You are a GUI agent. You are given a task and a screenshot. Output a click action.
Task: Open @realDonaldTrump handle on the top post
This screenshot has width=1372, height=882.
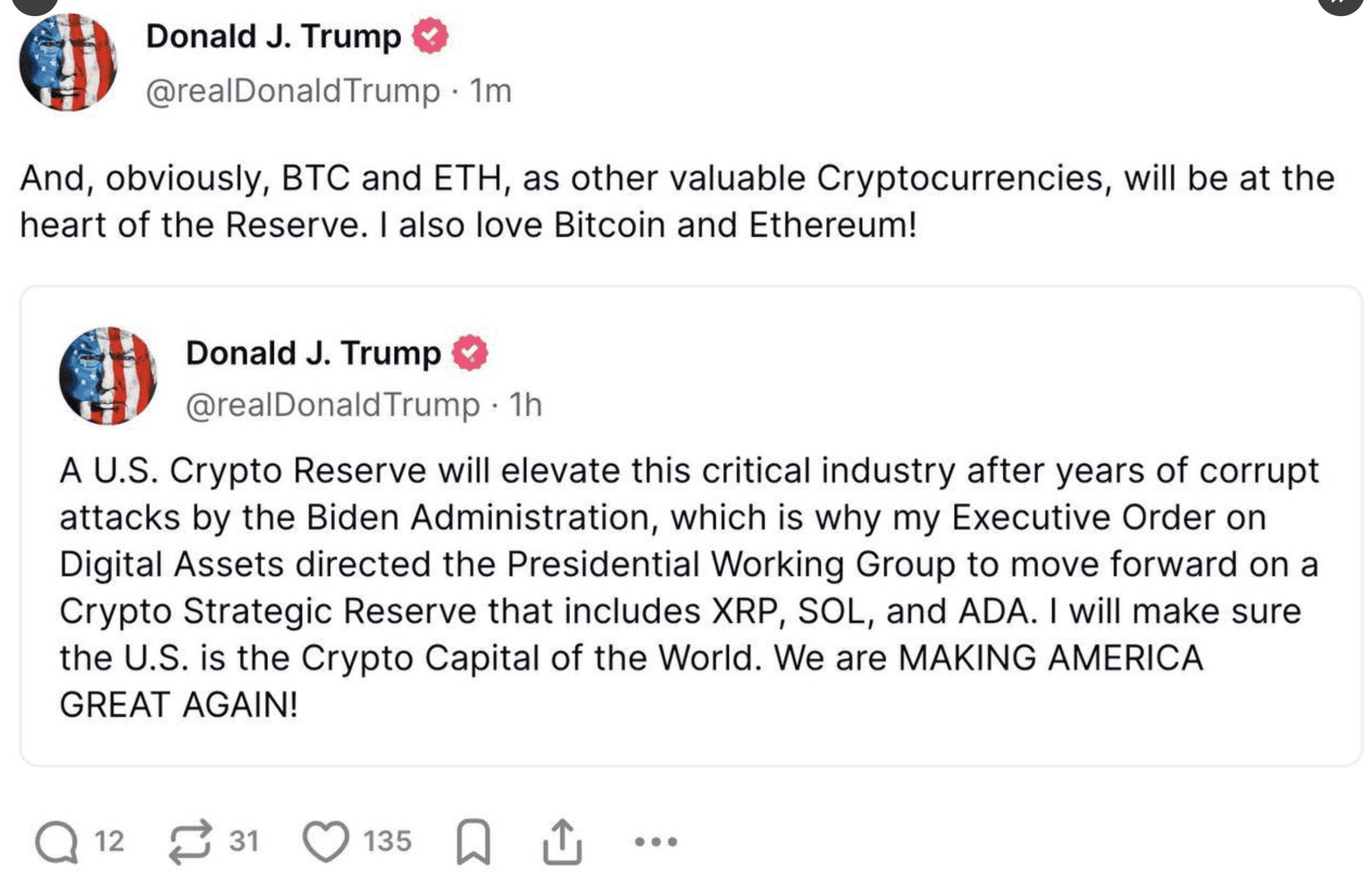click(x=293, y=91)
